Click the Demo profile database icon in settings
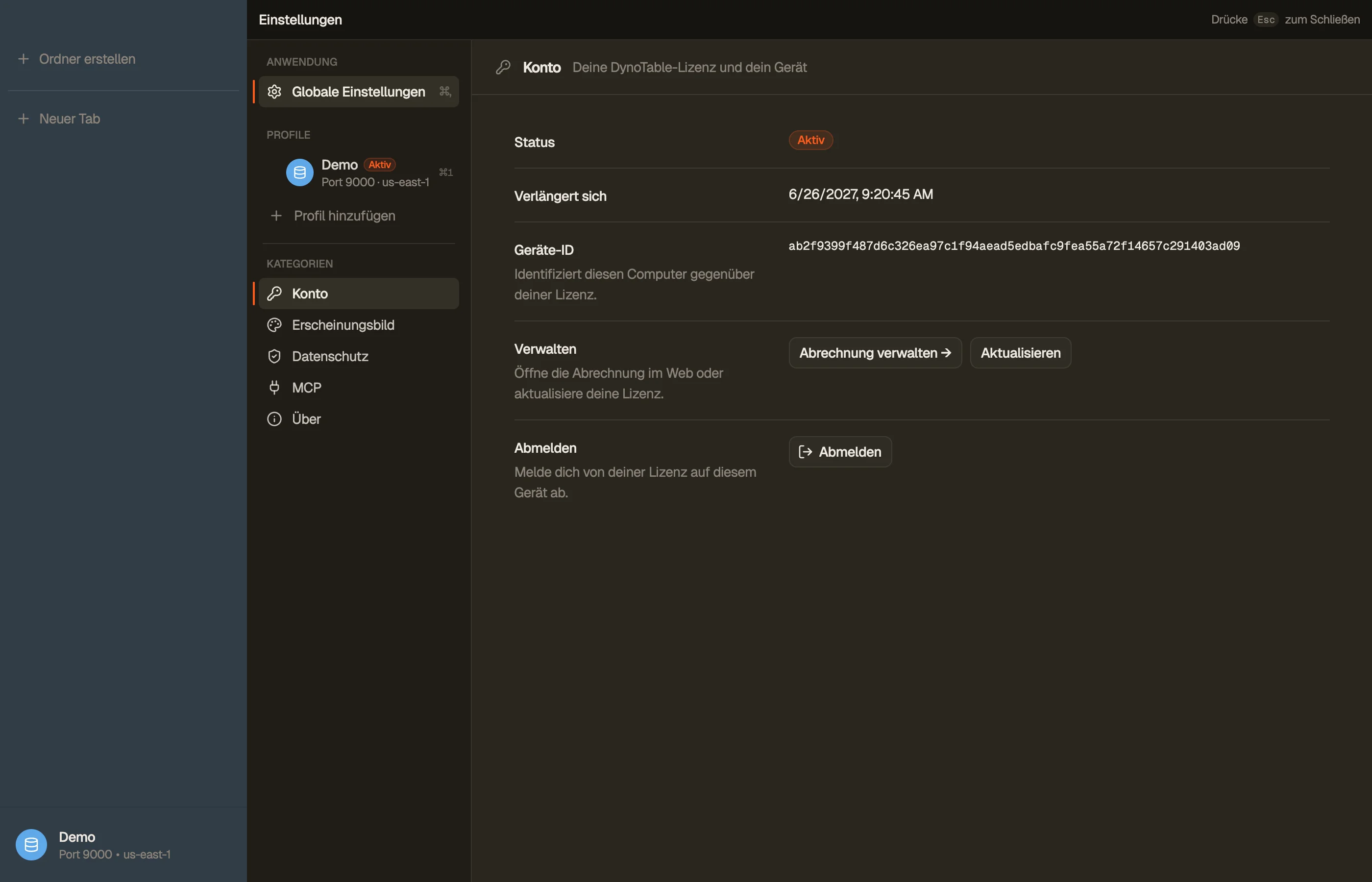The width and height of the screenshot is (1372, 882). (x=299, y=172)
